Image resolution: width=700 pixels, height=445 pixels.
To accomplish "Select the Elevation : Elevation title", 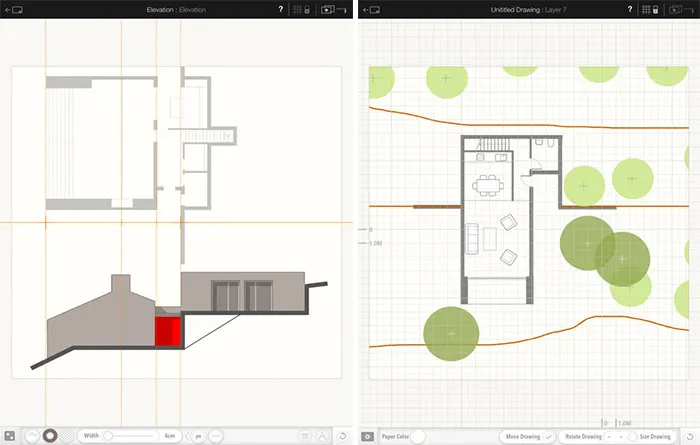I will [175, 9].
